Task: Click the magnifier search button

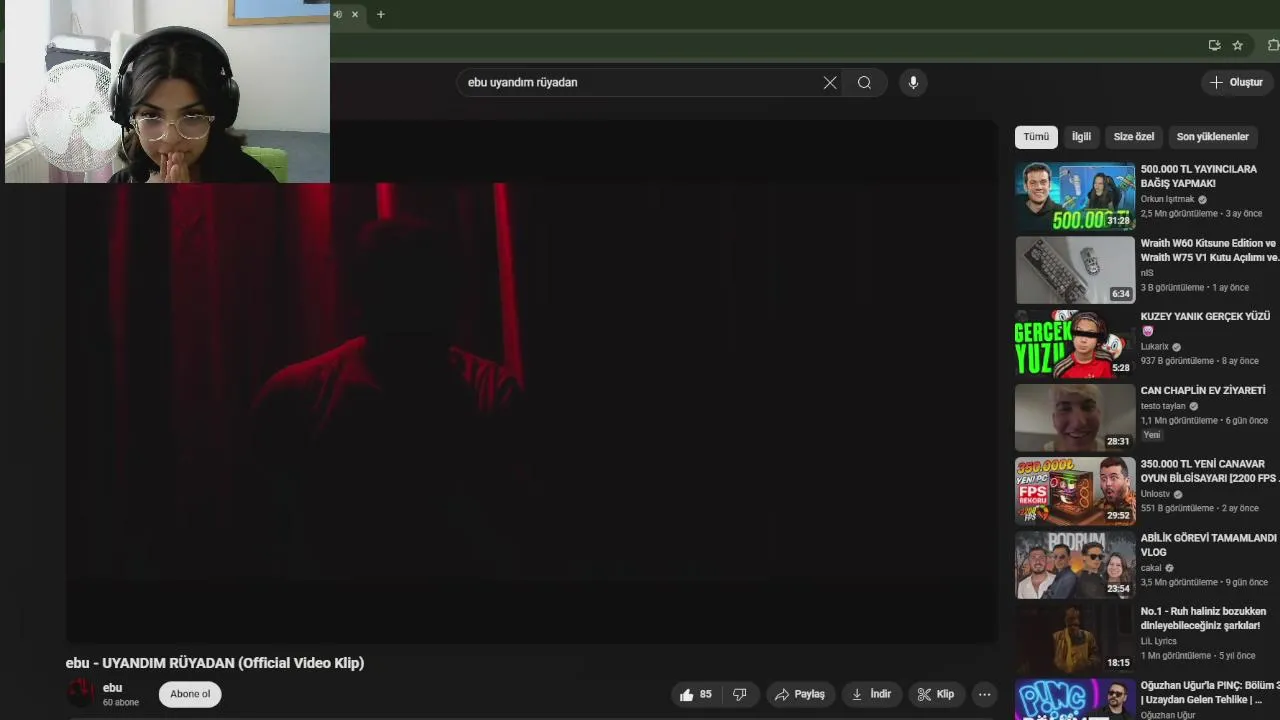Action: (x=864, y=83)
